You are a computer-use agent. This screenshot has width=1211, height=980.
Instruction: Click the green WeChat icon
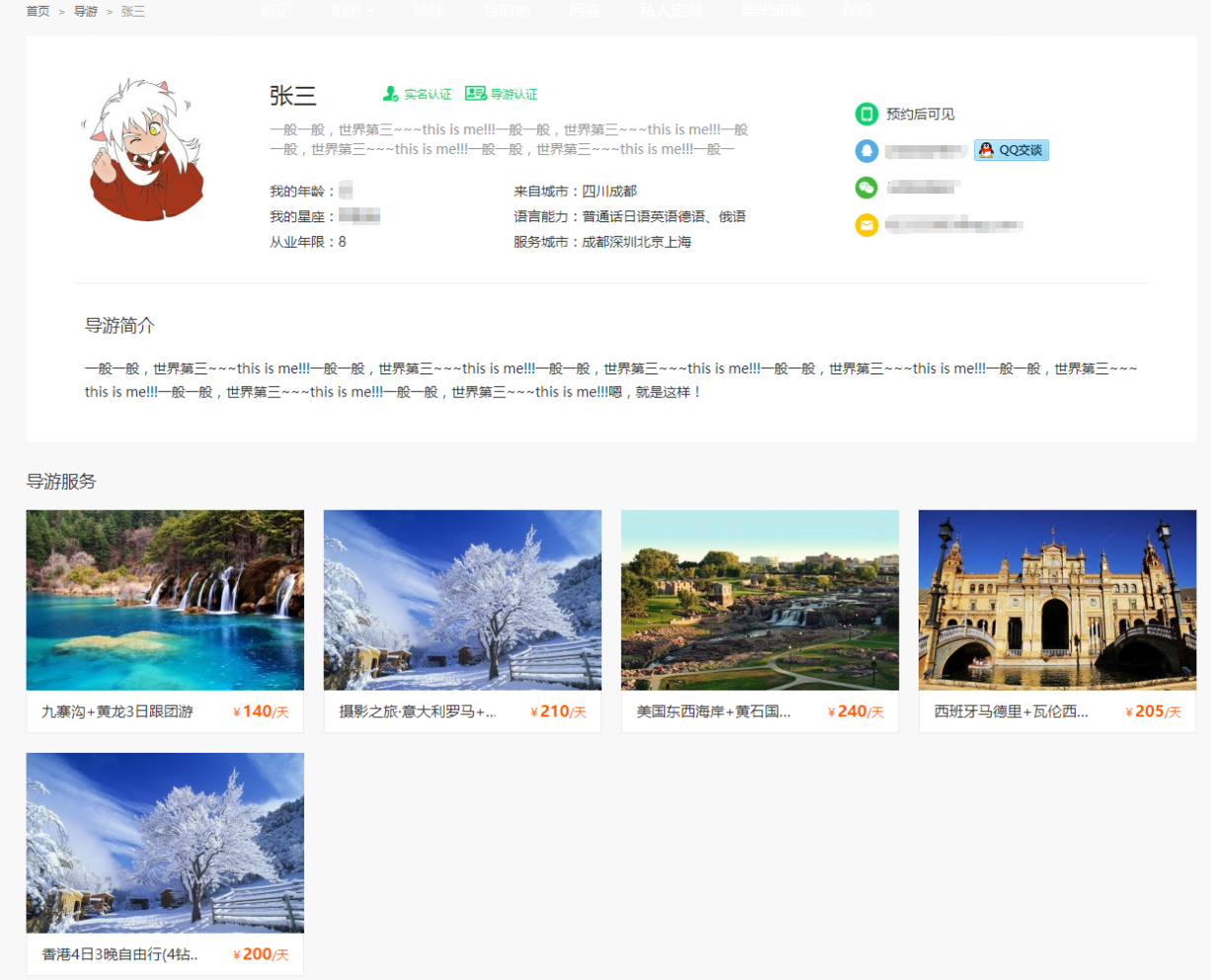[866, 188]
